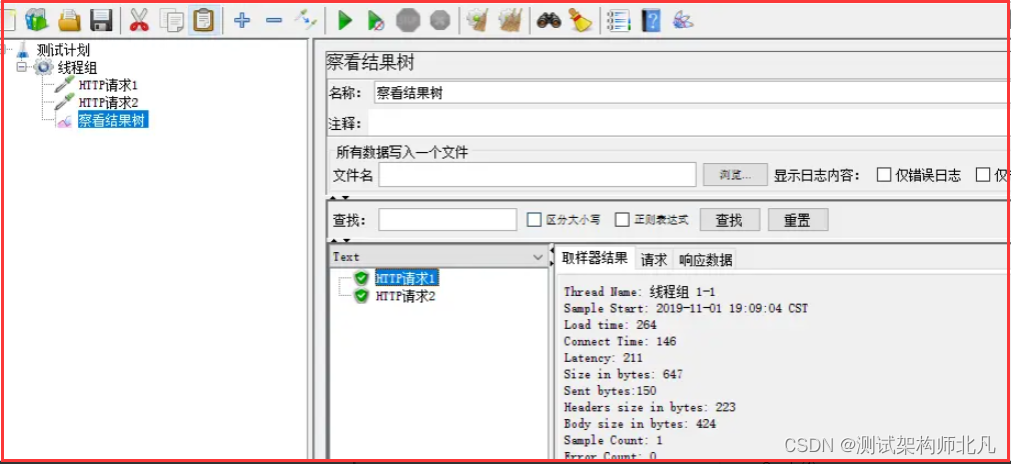Viewport: 1011px width, 464px height.
Task: Switch to the 请求 tab
Action: [654, 260]
